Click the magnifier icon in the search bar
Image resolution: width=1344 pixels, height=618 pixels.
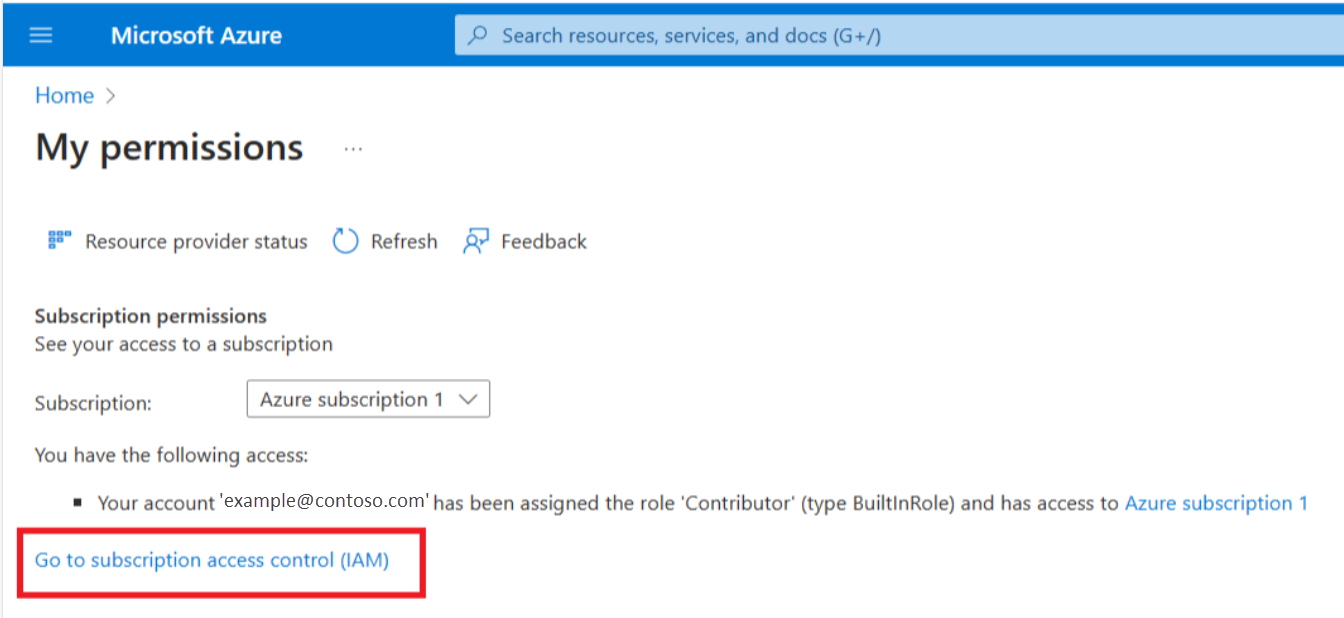click(479, 36)
